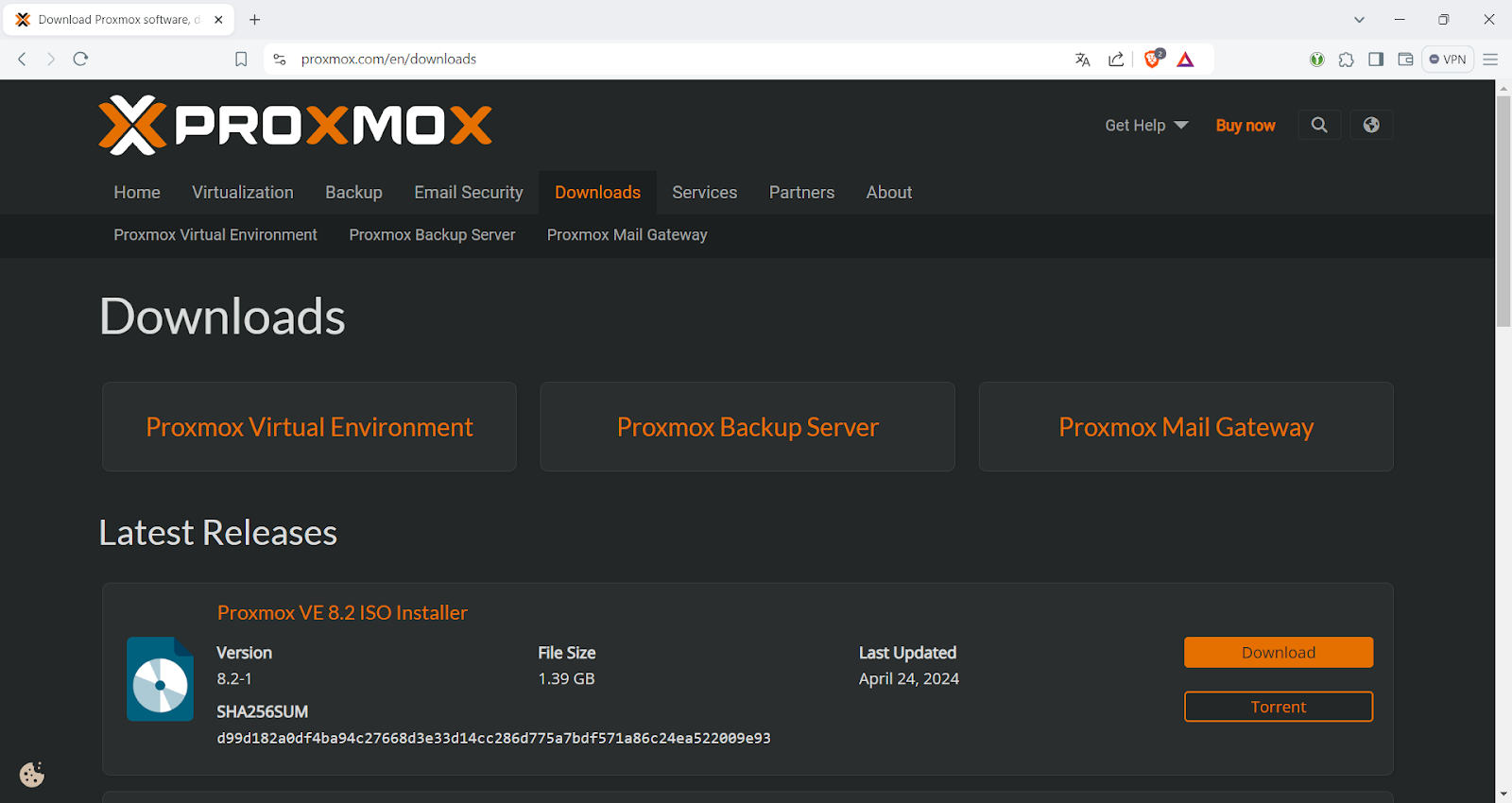Go back with browser back arrow
The width and height of the screenshot is (1512, 803).
point(22,59)
